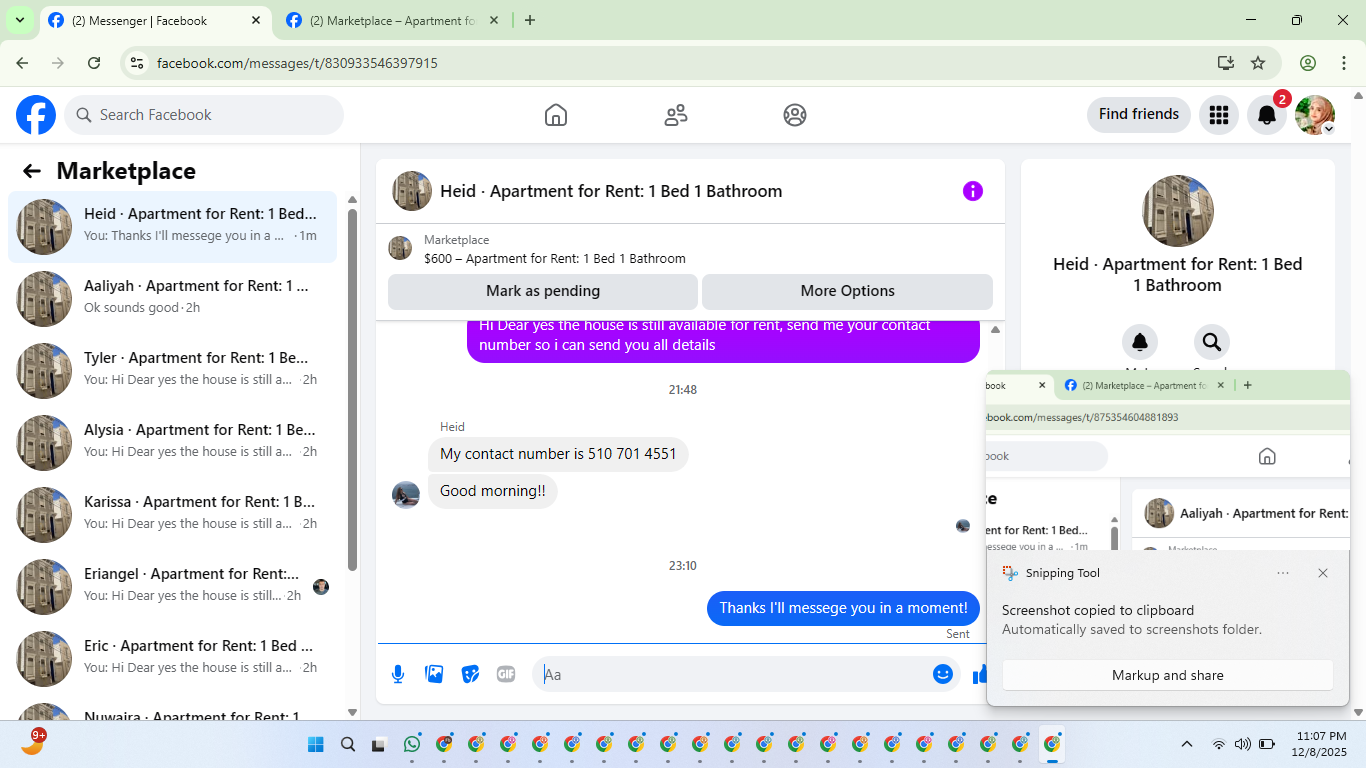Close the Messenger | Facebook tab

257,20
